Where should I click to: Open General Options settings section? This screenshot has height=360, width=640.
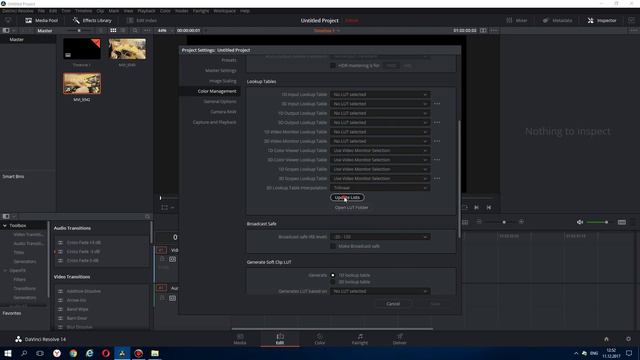[220, 101]
